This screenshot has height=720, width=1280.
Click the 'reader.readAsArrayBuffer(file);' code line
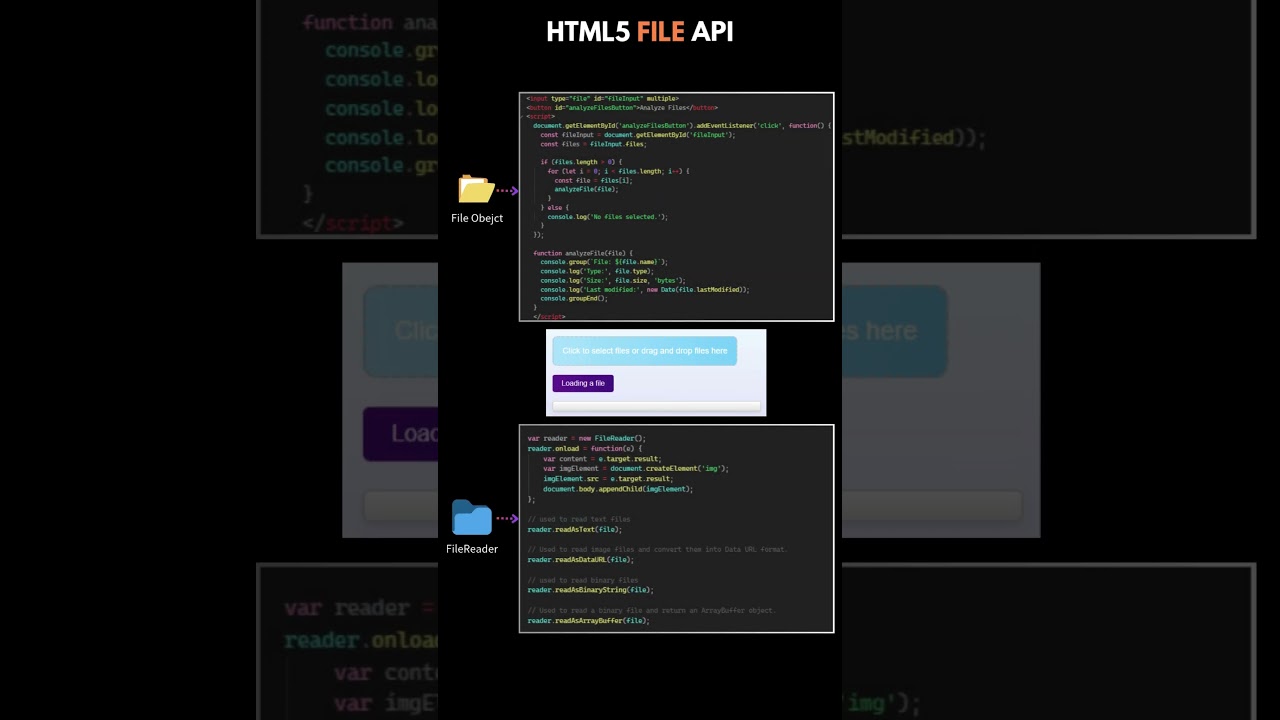point(589,621)
